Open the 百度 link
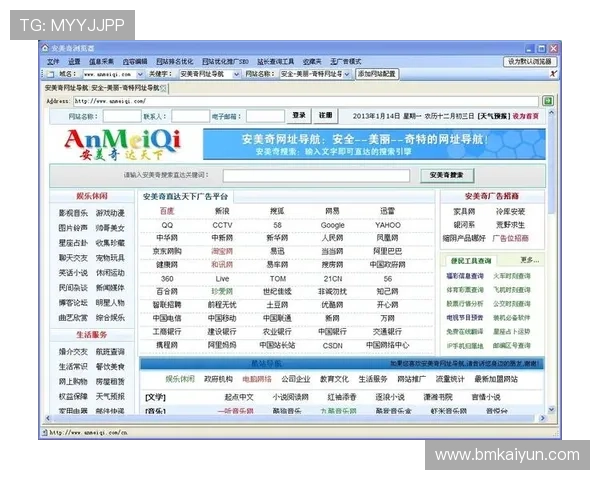 (167, 211)
